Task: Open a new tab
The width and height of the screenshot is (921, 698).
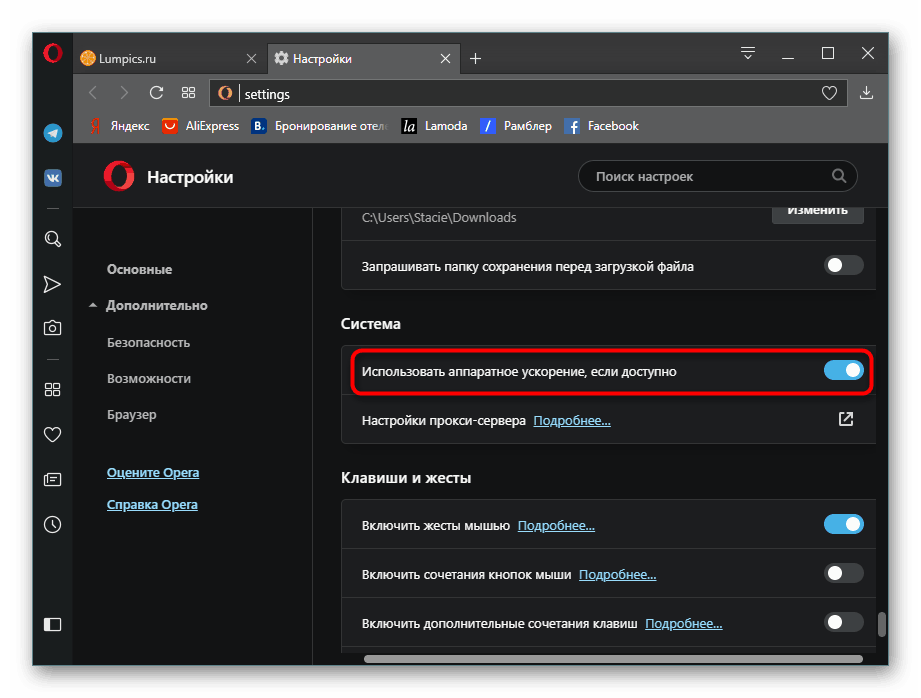Action: click(x=476, y=59)
